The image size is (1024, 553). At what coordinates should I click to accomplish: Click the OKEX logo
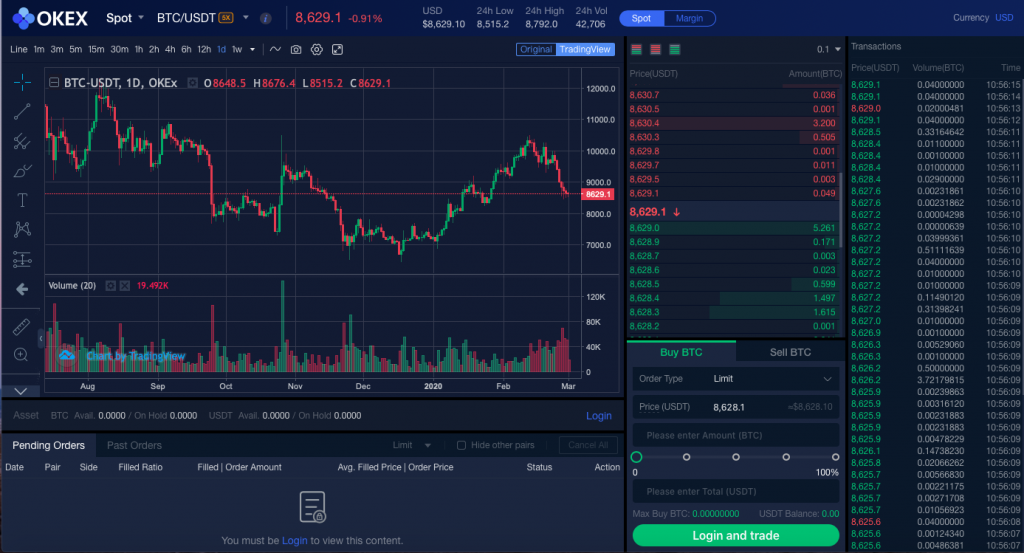click(50, 18)
